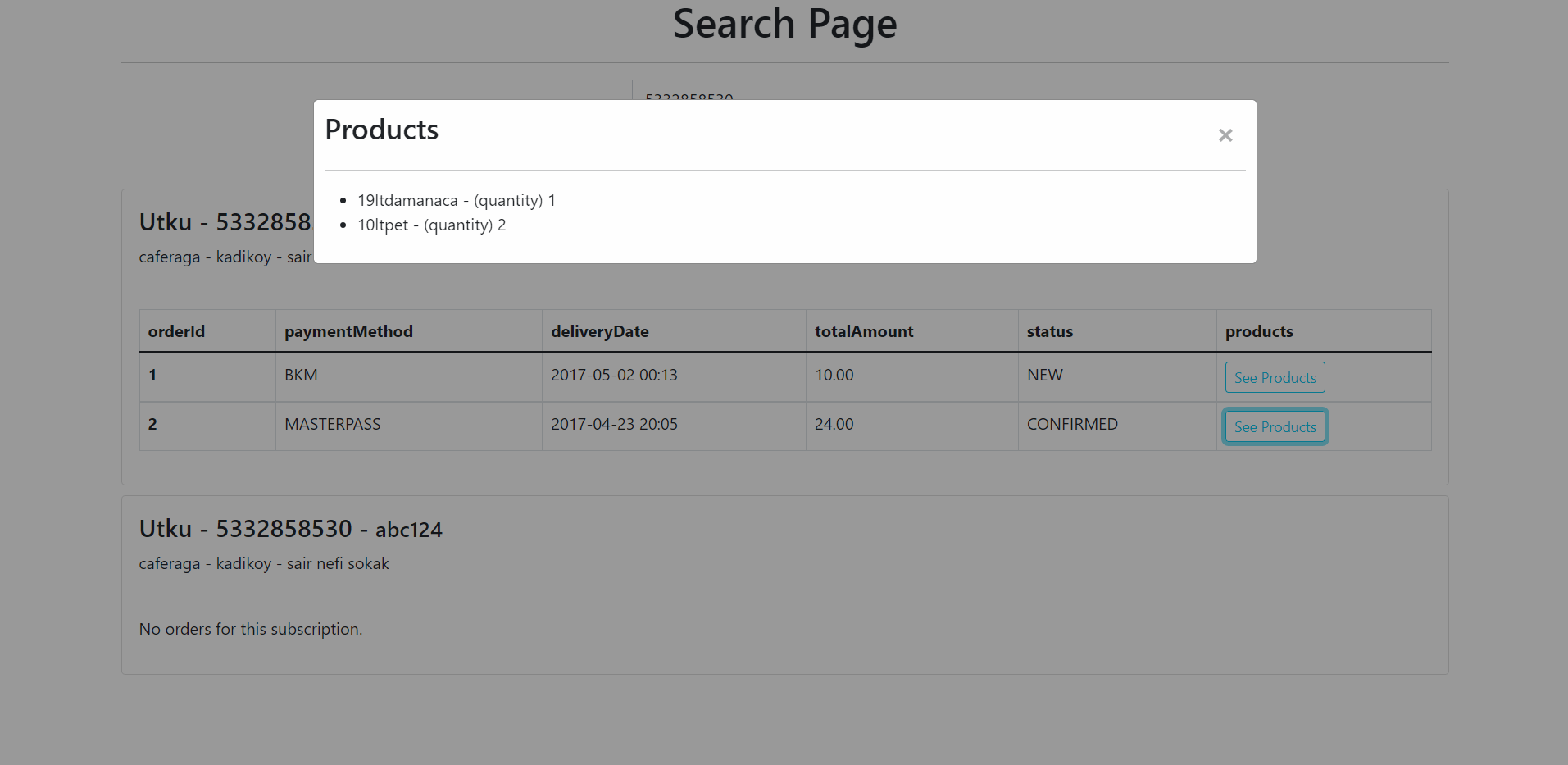Screen dimensions: 1568x765
Task: Select the MASTERPASS order row
Action: tap(332, 424)
